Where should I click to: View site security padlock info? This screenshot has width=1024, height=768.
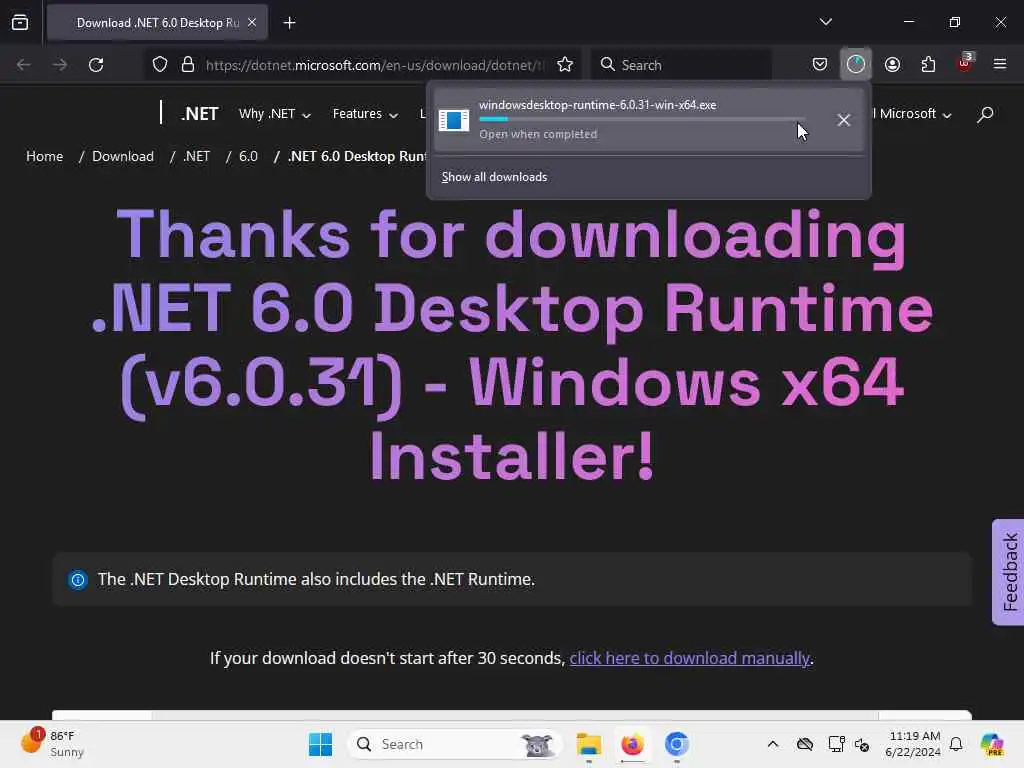tap(188, 65)
